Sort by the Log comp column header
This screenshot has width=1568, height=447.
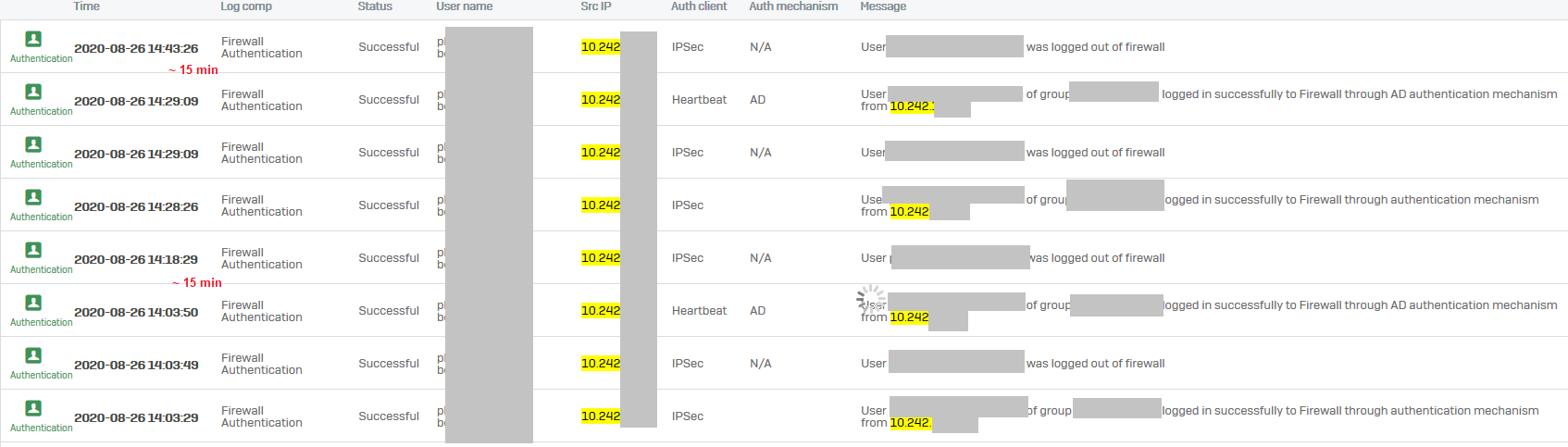pyautogui.click(x=246, y=6)
